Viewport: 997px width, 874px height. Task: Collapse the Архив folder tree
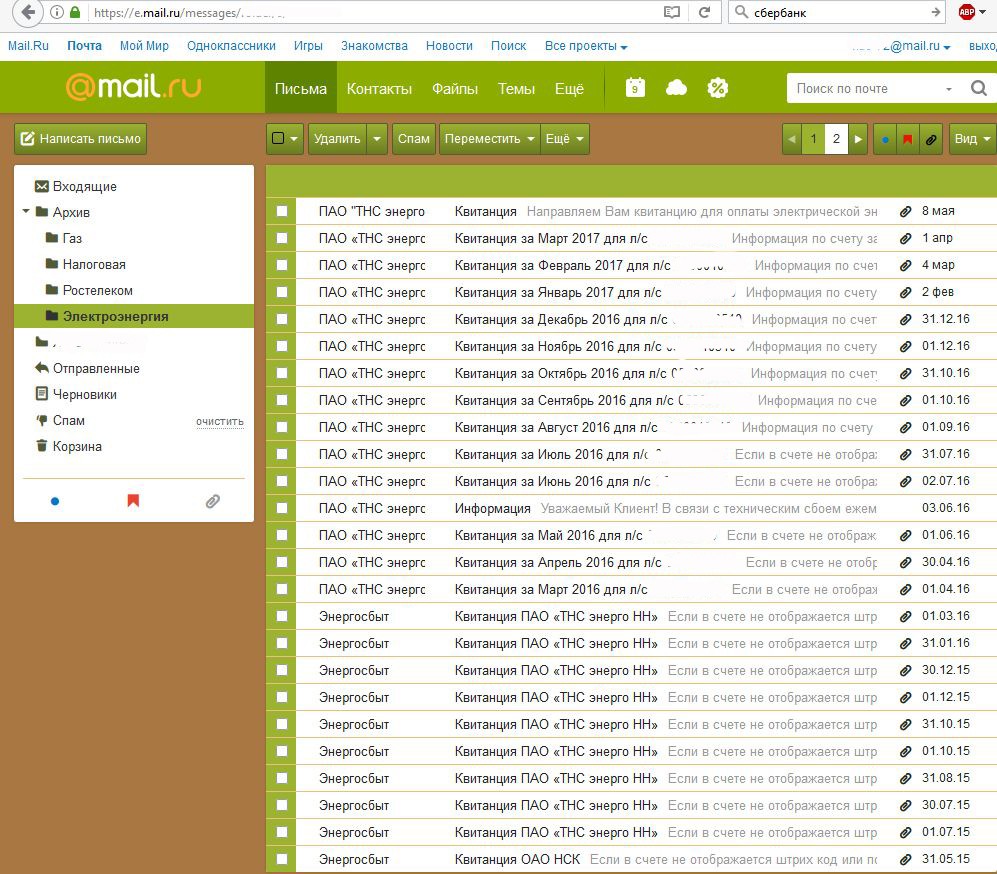tap(26, 212)
